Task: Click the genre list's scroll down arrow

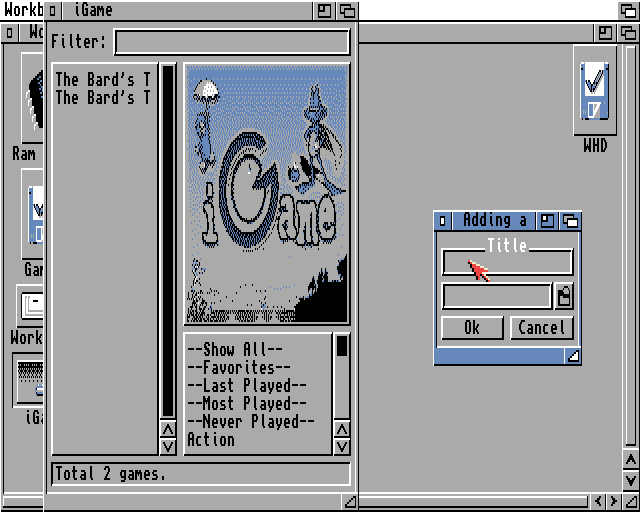Action: 342,447
